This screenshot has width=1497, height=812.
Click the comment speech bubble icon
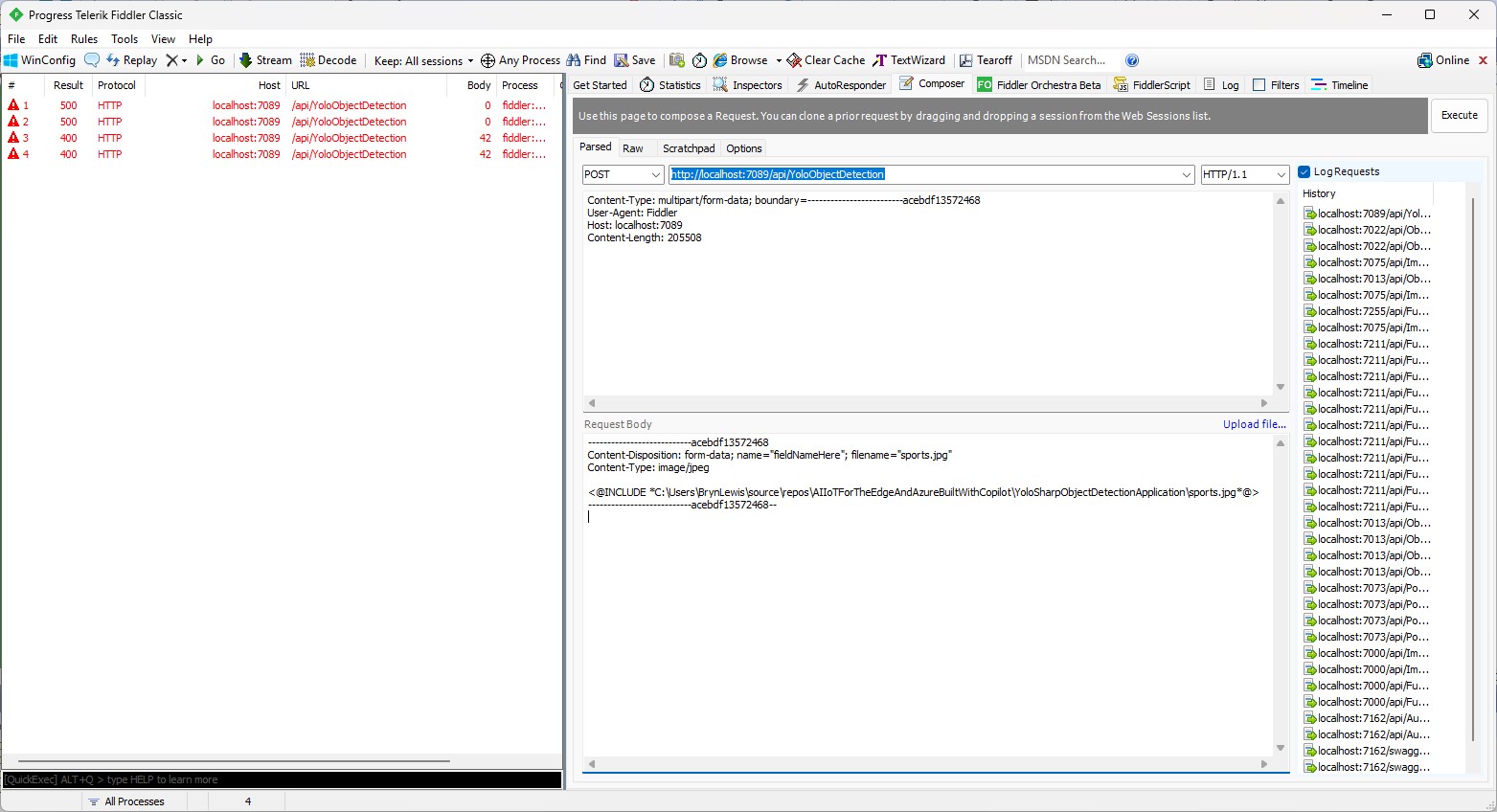click(x=92, y=60)
